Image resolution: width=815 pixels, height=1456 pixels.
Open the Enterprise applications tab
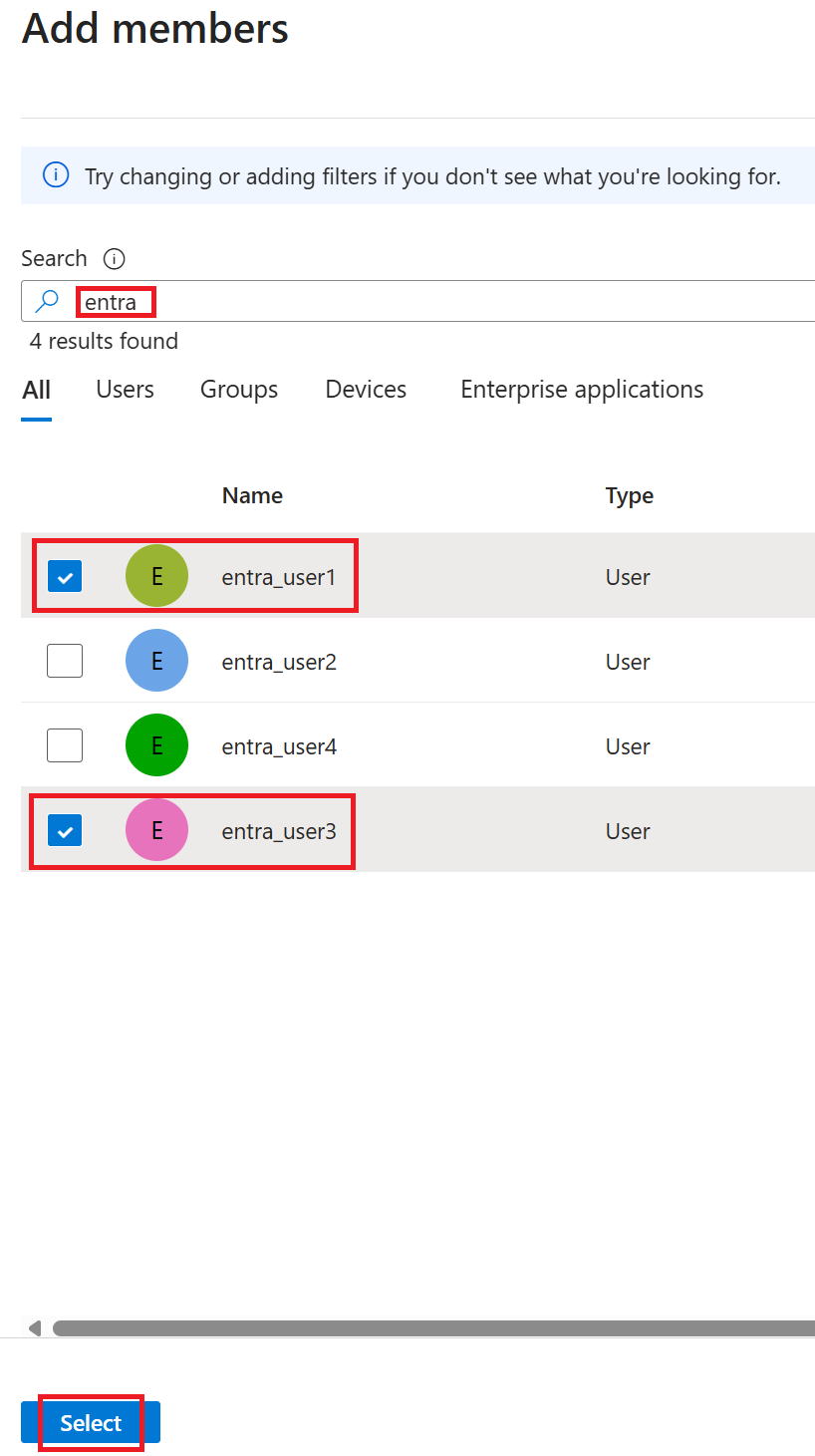click(x=582, y=390)
